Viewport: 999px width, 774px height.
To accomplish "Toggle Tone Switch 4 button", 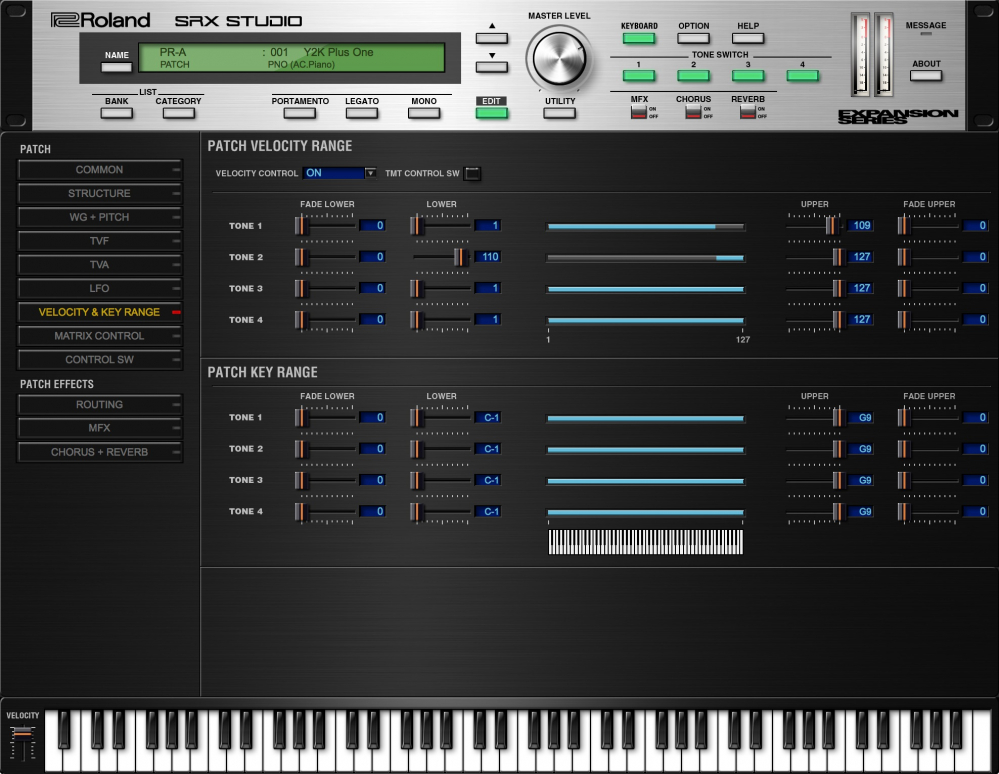I will 802,75.
